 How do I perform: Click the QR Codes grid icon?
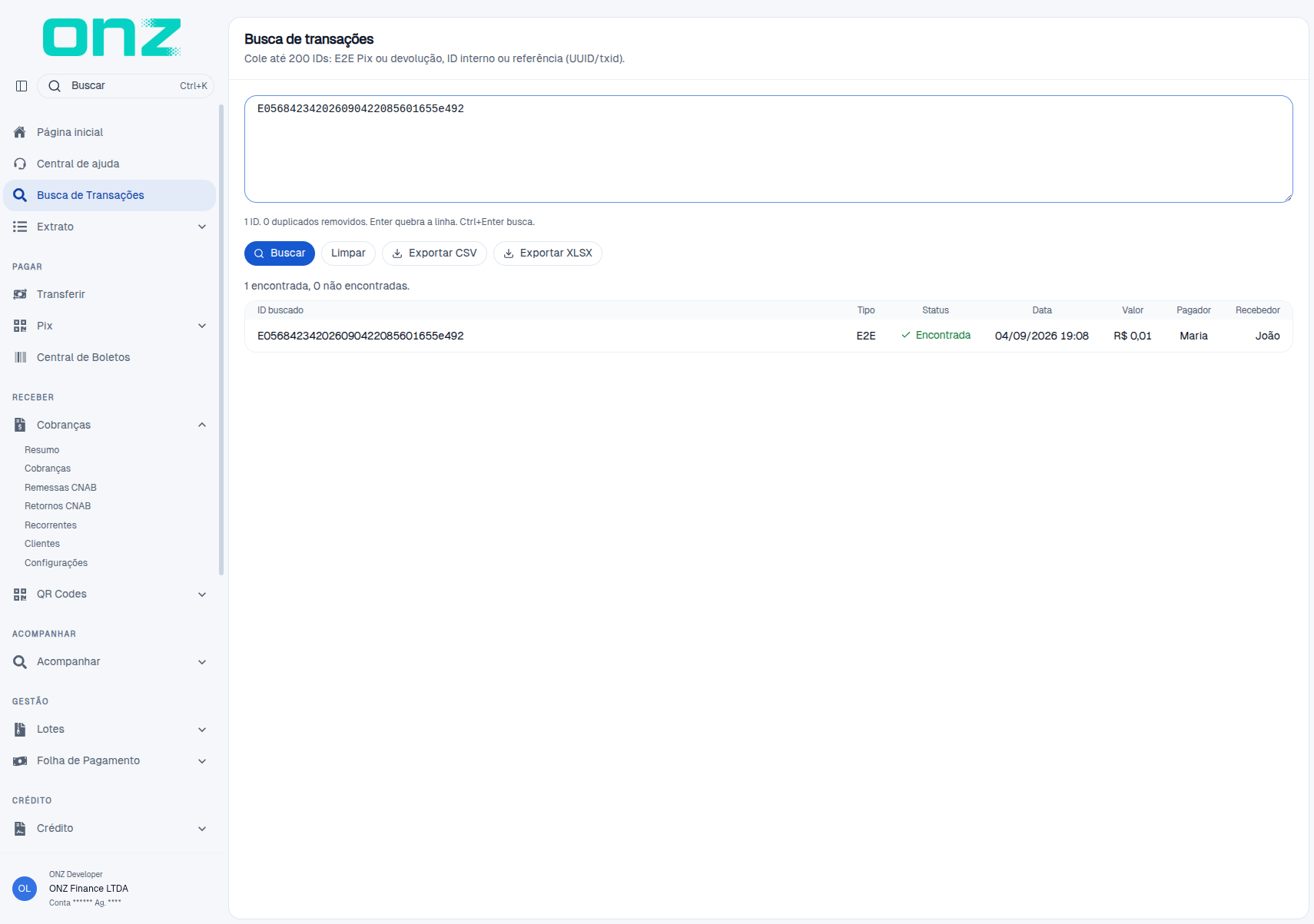[20, 594]
